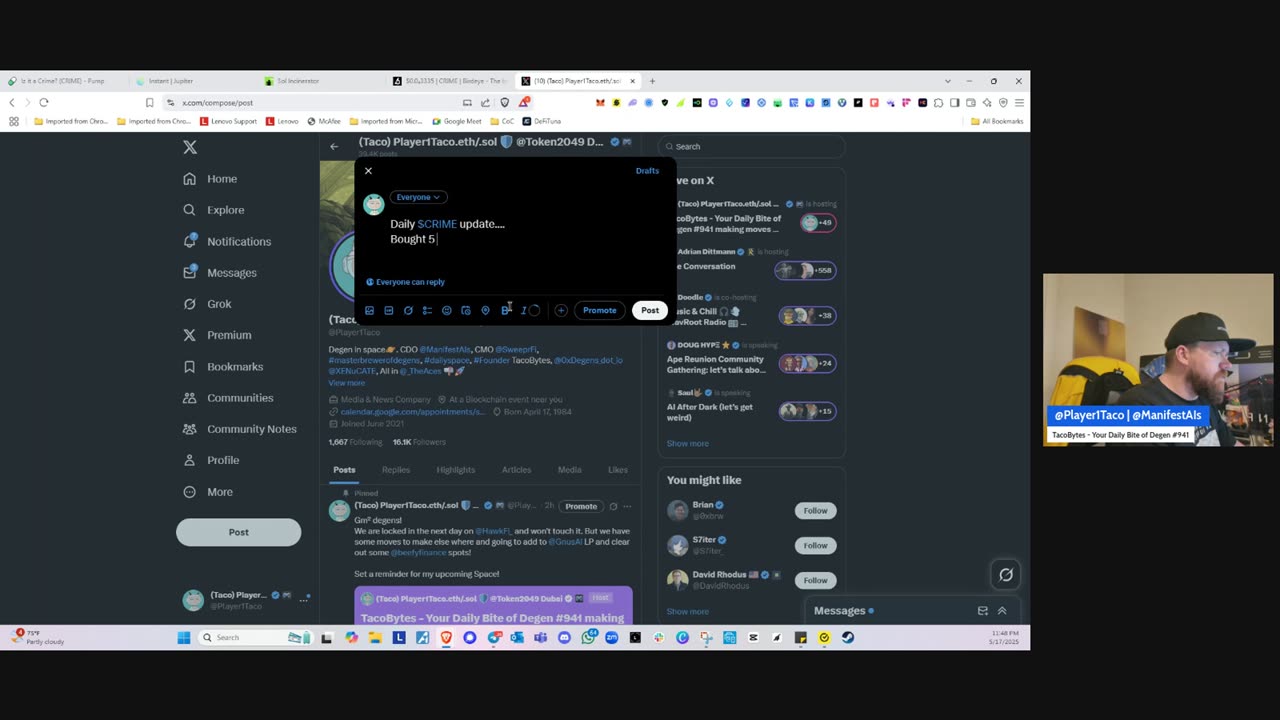The width and height of the screenshot is (1280, 720).
Task: Open the Everyone audience dropdown
Action: tap(418, 197)
